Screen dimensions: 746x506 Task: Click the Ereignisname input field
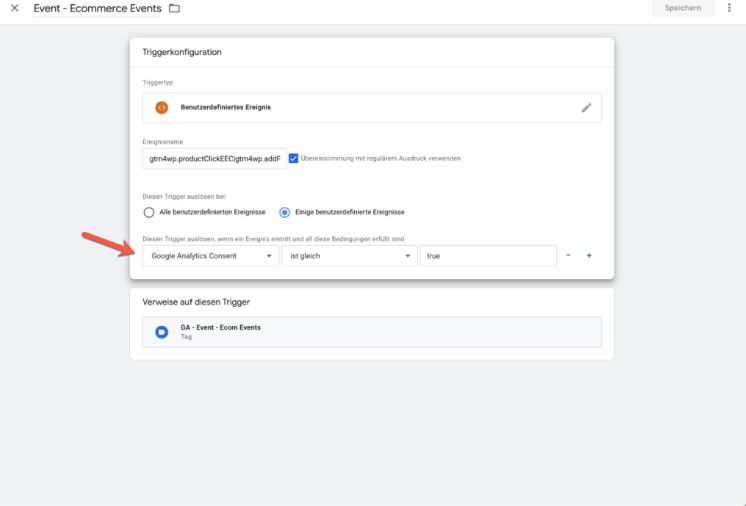coord(215,159)
